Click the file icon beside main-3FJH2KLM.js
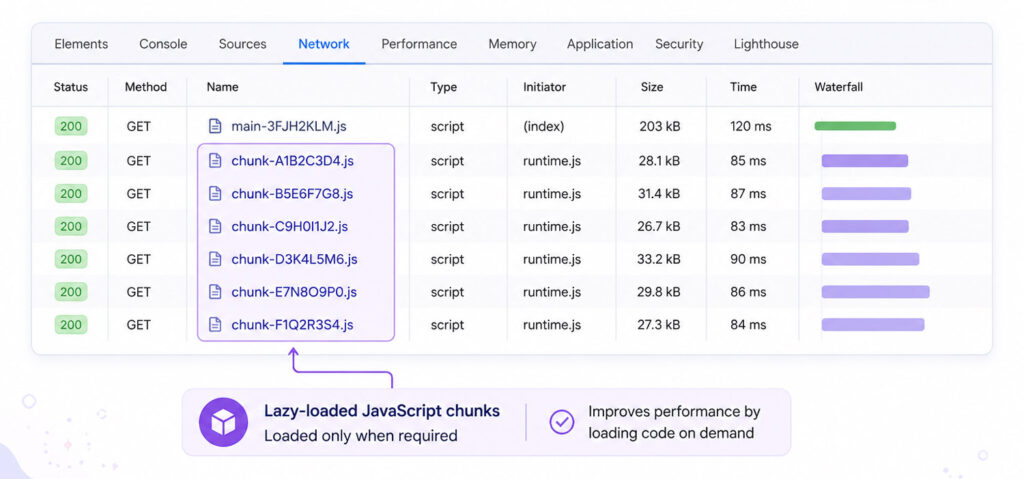 [x=215, y=126]
